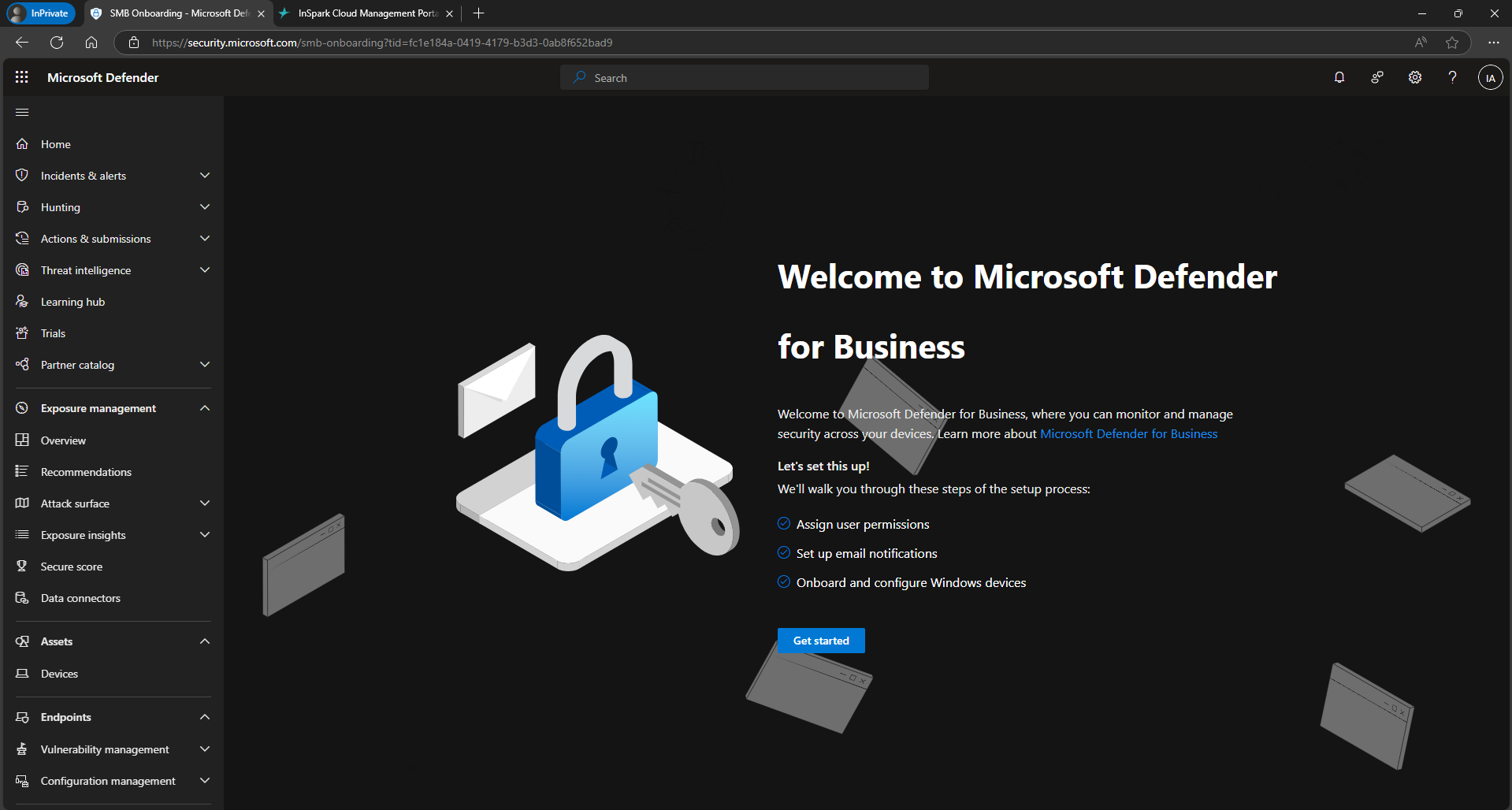Click the Secure score trophy icon
Image resolution: width=1512 pixels, height=810 pixels.
[x=22, y=566]
